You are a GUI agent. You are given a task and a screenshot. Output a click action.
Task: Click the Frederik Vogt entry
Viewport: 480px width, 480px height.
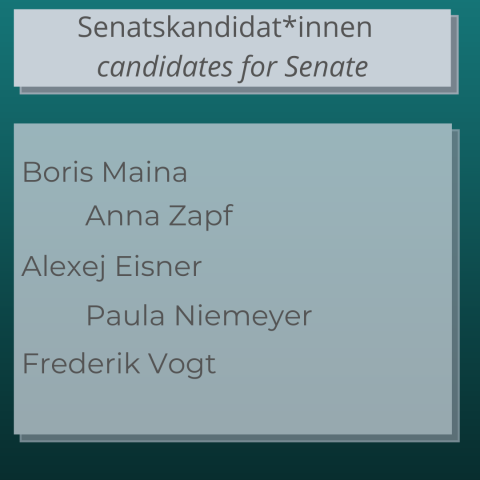click(x=119, y=364)
